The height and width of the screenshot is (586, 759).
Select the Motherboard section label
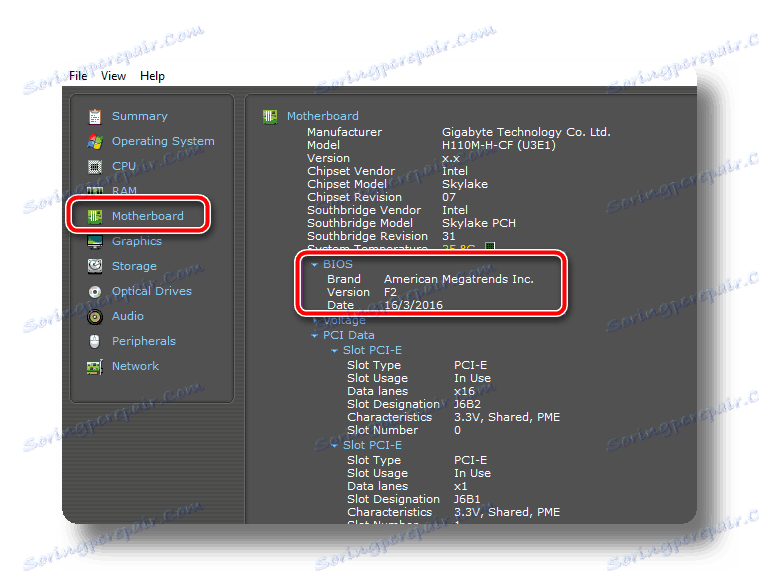(148, 216)
